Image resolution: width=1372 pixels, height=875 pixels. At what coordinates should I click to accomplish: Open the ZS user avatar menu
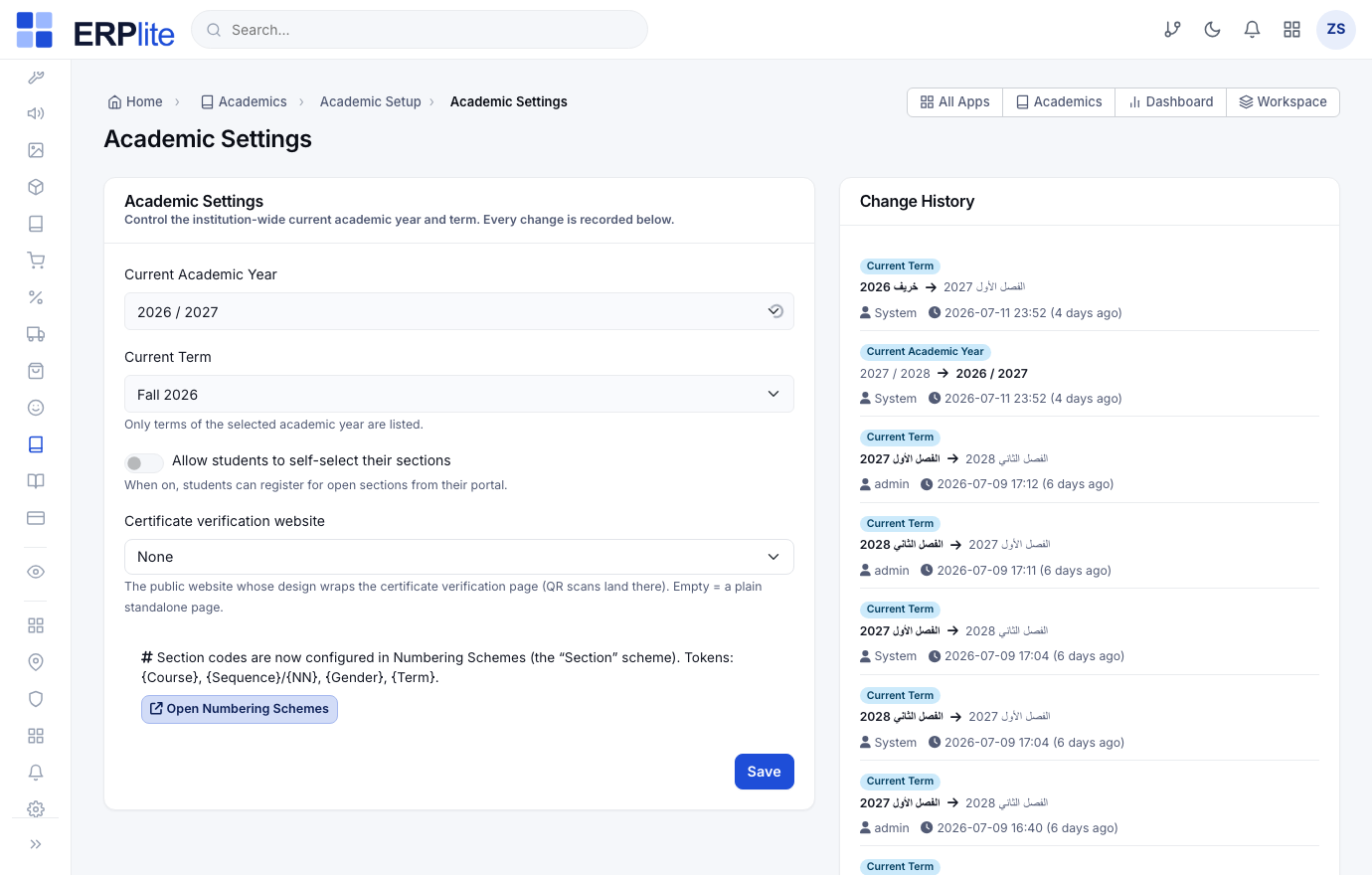point(1336,30)
